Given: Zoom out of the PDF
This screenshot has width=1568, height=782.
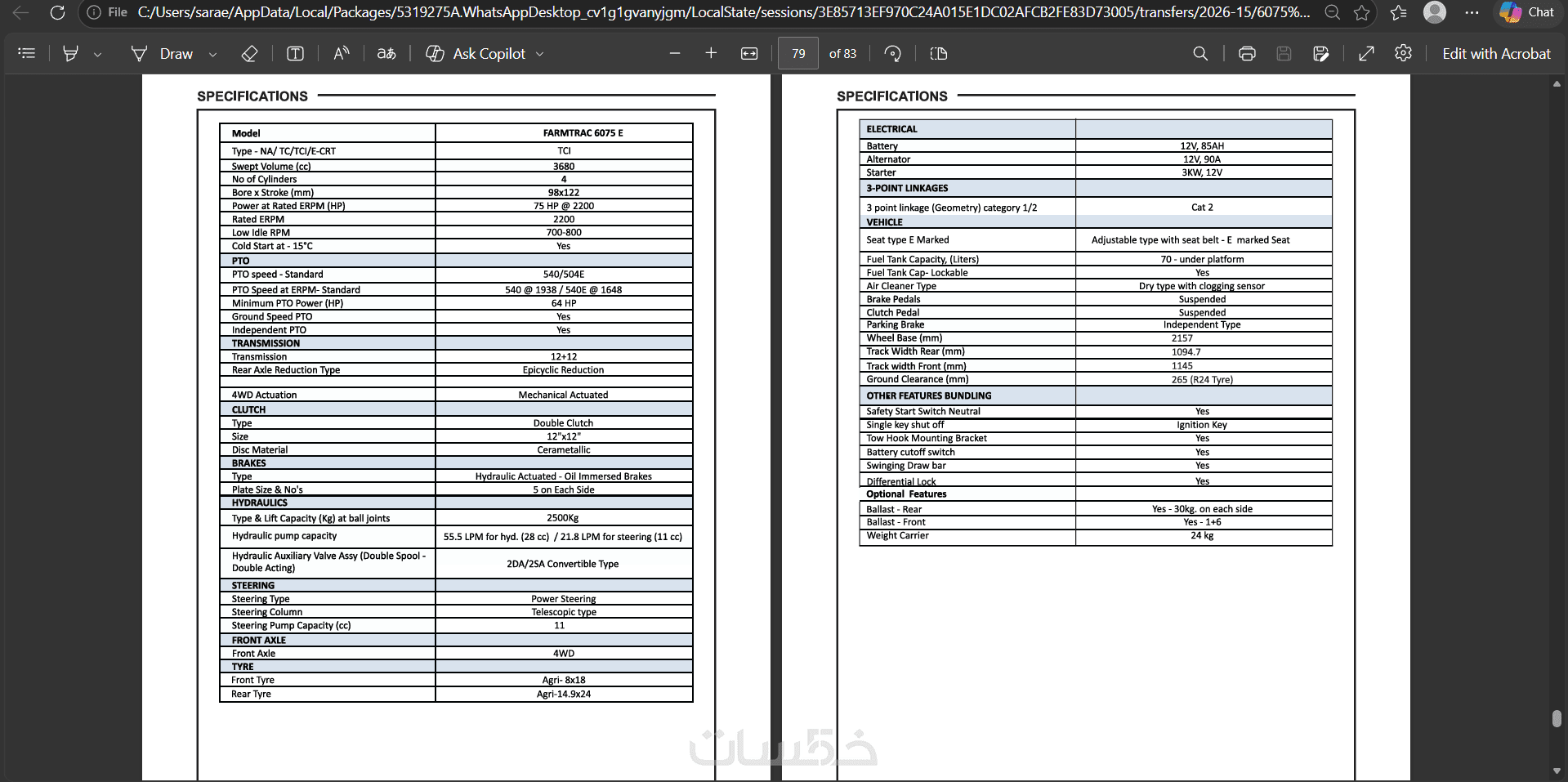Looking at the screenshot, I should [675, 53].
